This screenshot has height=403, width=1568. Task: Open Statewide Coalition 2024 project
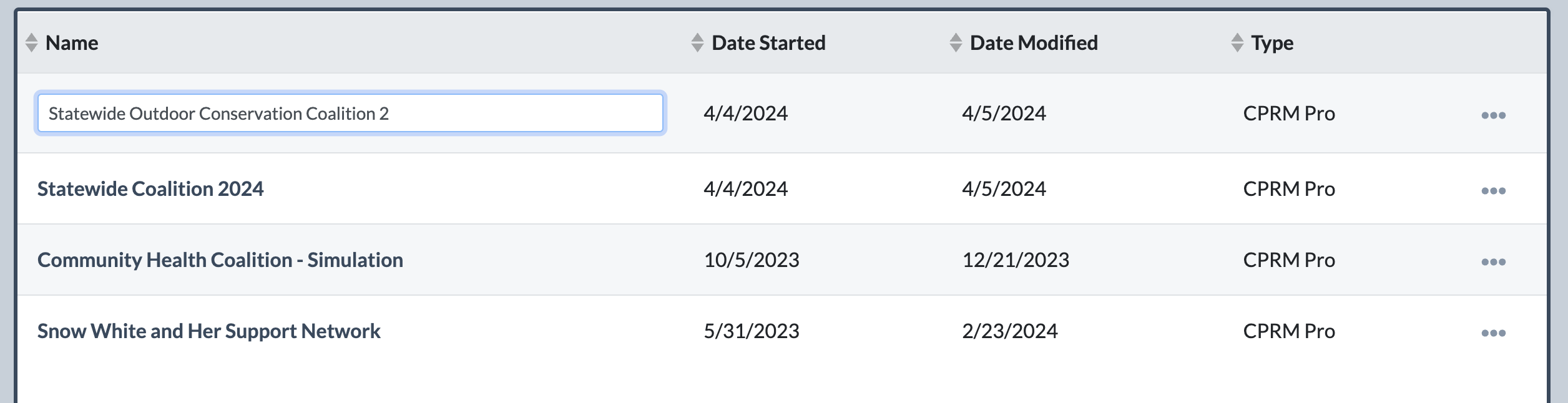click(150, 189)
